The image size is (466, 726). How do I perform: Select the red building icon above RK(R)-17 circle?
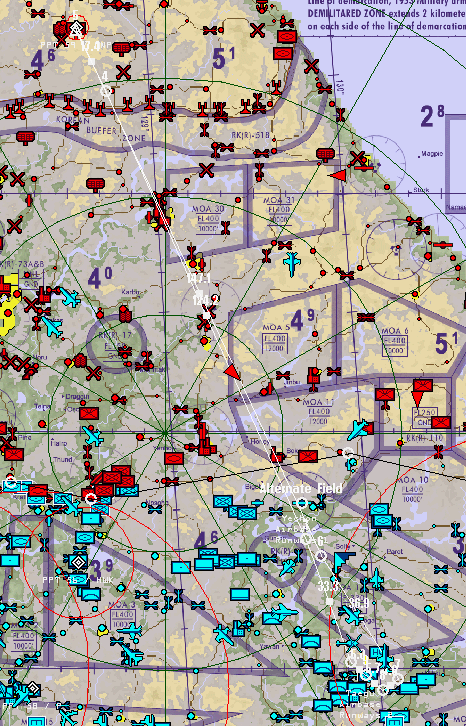coord(125,313)
